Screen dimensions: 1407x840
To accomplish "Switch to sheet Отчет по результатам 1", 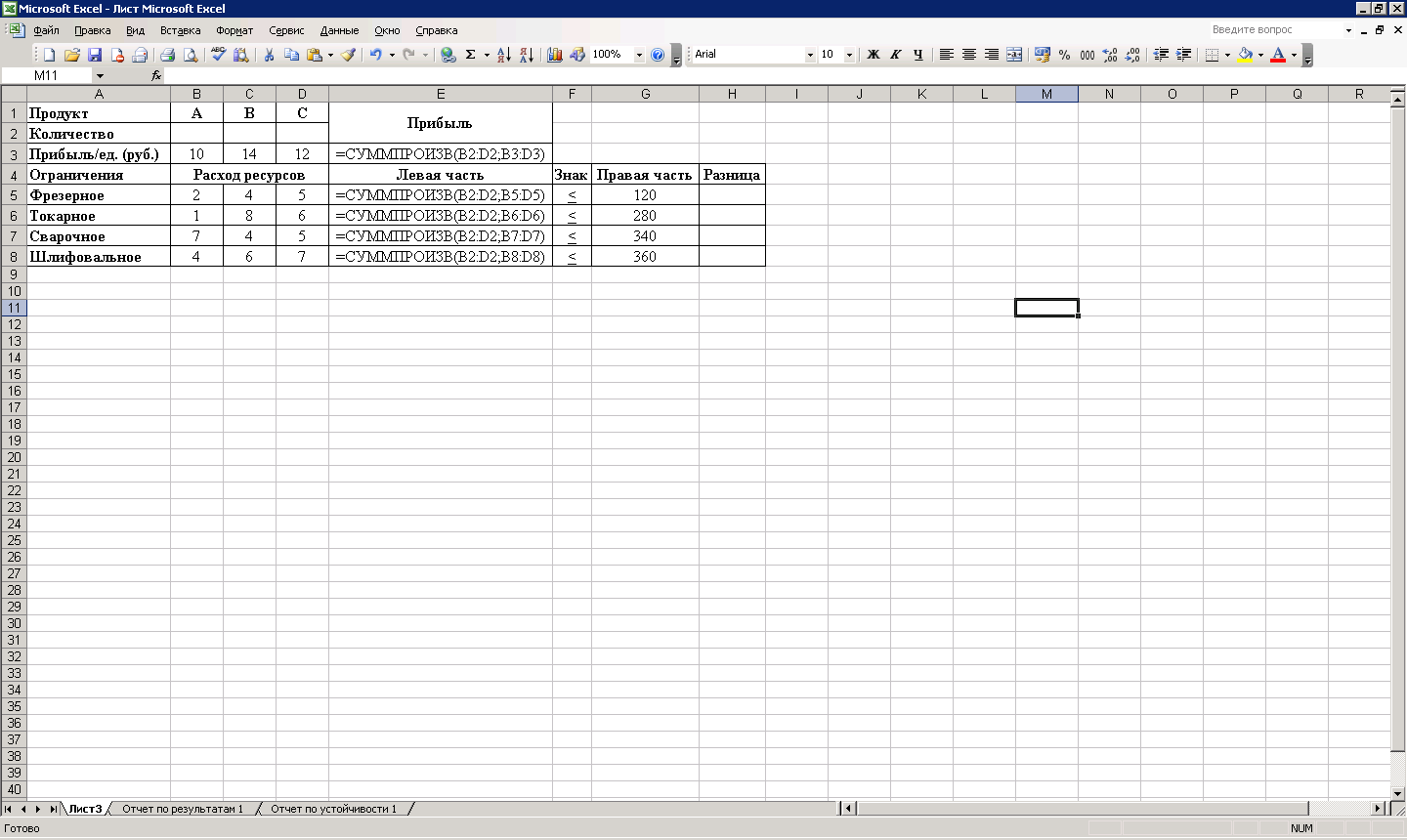I will (x=183, y=809).
